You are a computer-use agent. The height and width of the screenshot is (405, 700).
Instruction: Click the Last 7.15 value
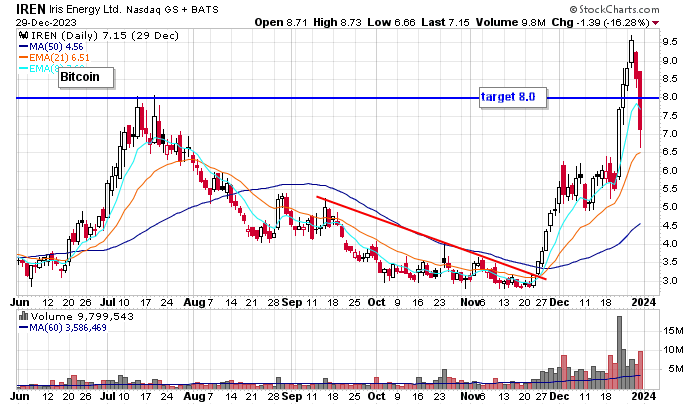click(445, 22)
